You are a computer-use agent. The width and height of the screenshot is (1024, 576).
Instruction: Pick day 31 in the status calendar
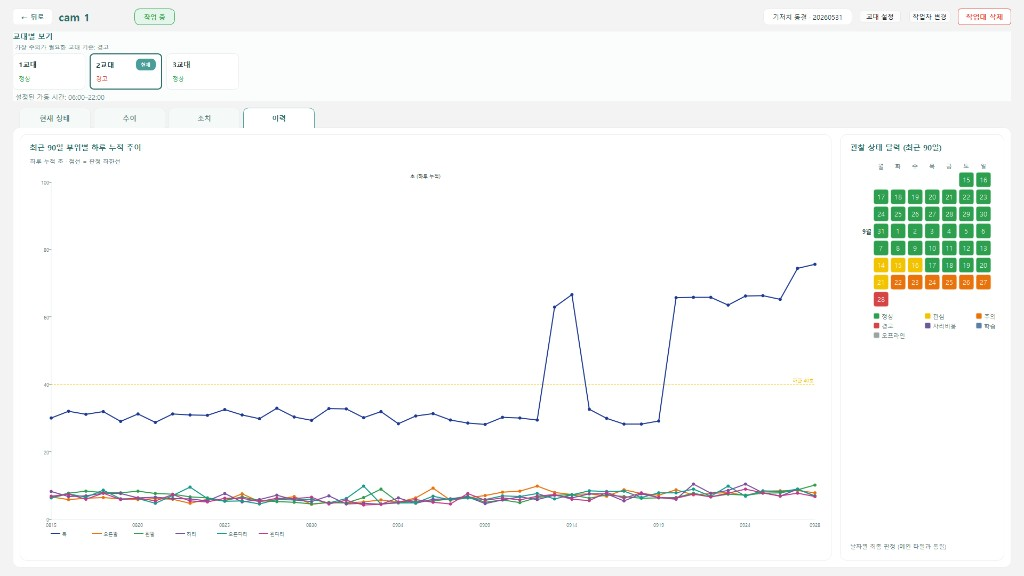881,231
